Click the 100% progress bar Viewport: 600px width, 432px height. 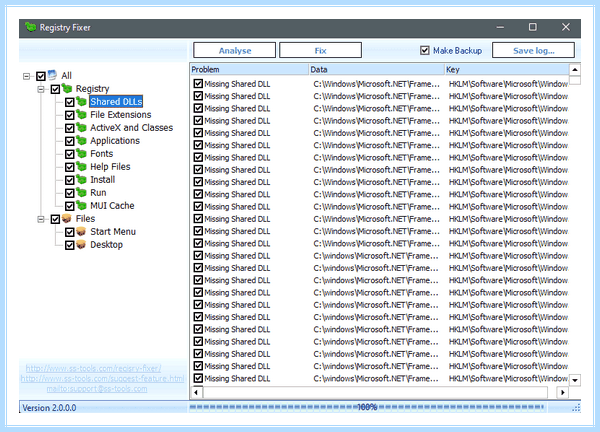pos(367,407)
